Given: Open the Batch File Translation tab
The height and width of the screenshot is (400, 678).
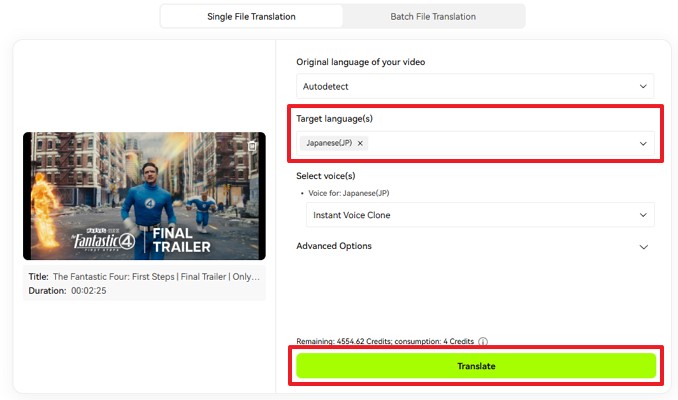Looking at the screenshot, I should pos(433,16).
